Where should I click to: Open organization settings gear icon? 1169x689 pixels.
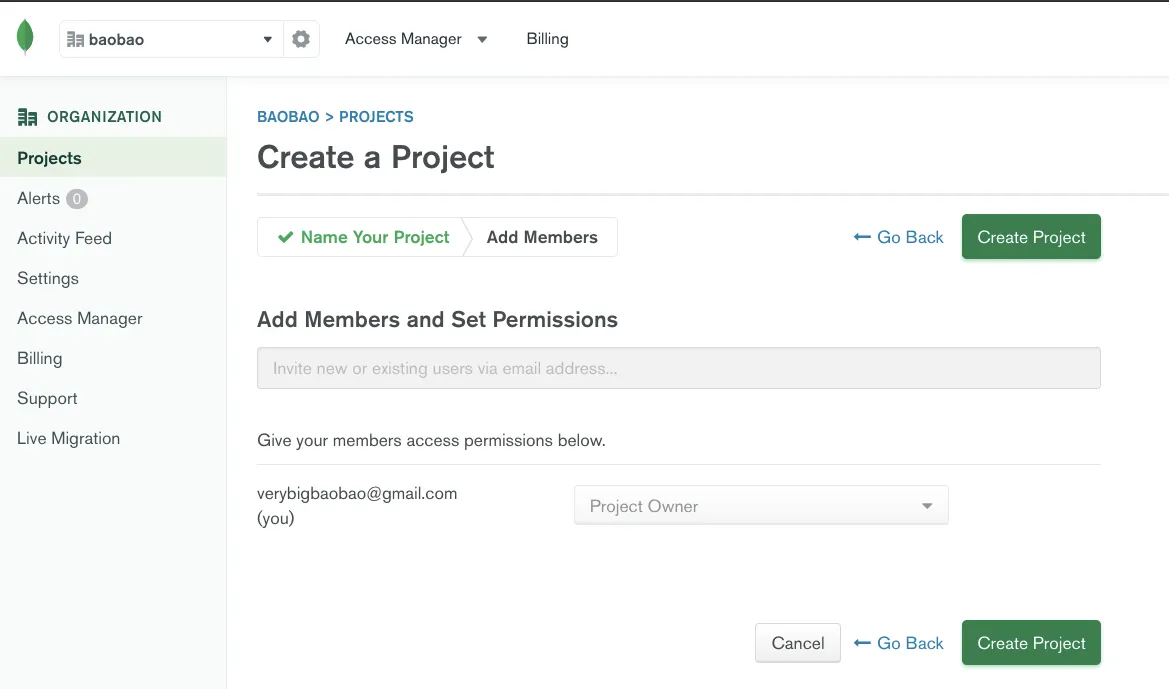(x=300, y=39)
